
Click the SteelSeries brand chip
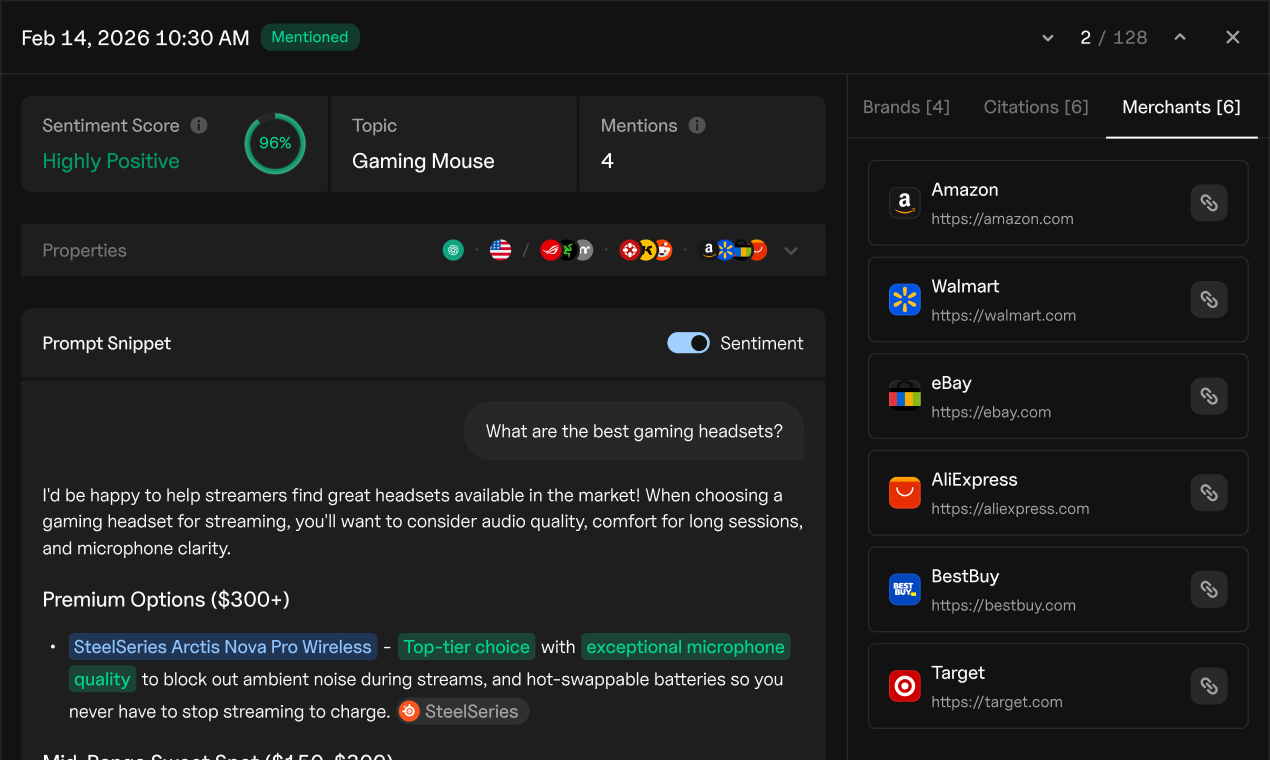(463, 711)
